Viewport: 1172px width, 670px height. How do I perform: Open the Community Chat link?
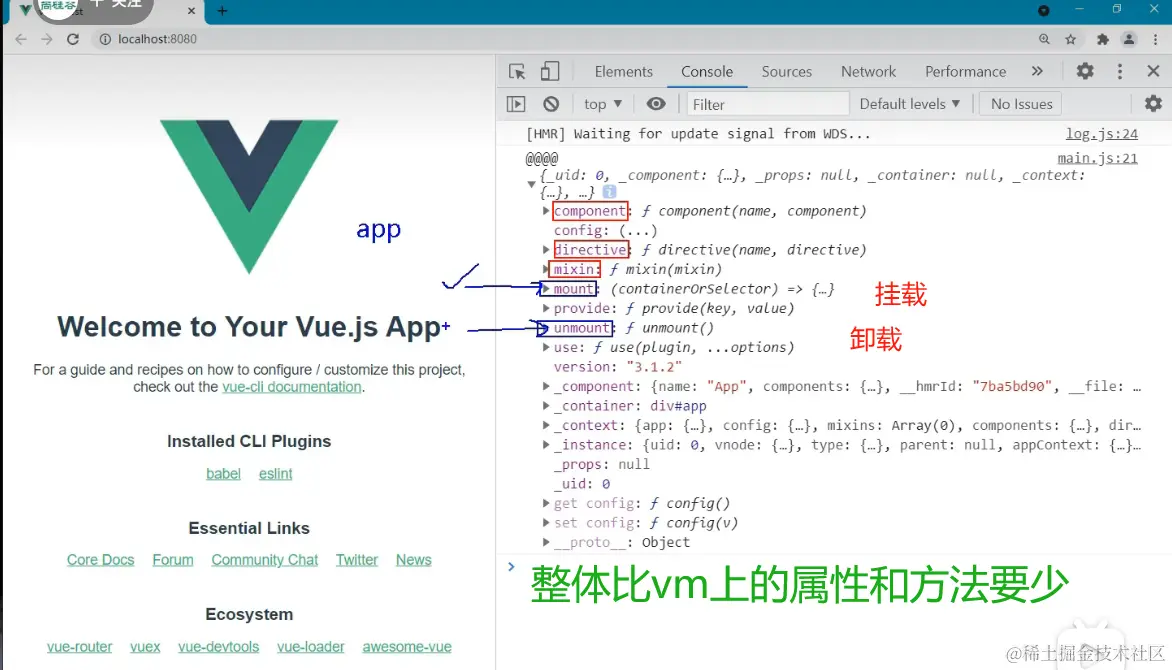pyautogui.click(x=265, y=560)
